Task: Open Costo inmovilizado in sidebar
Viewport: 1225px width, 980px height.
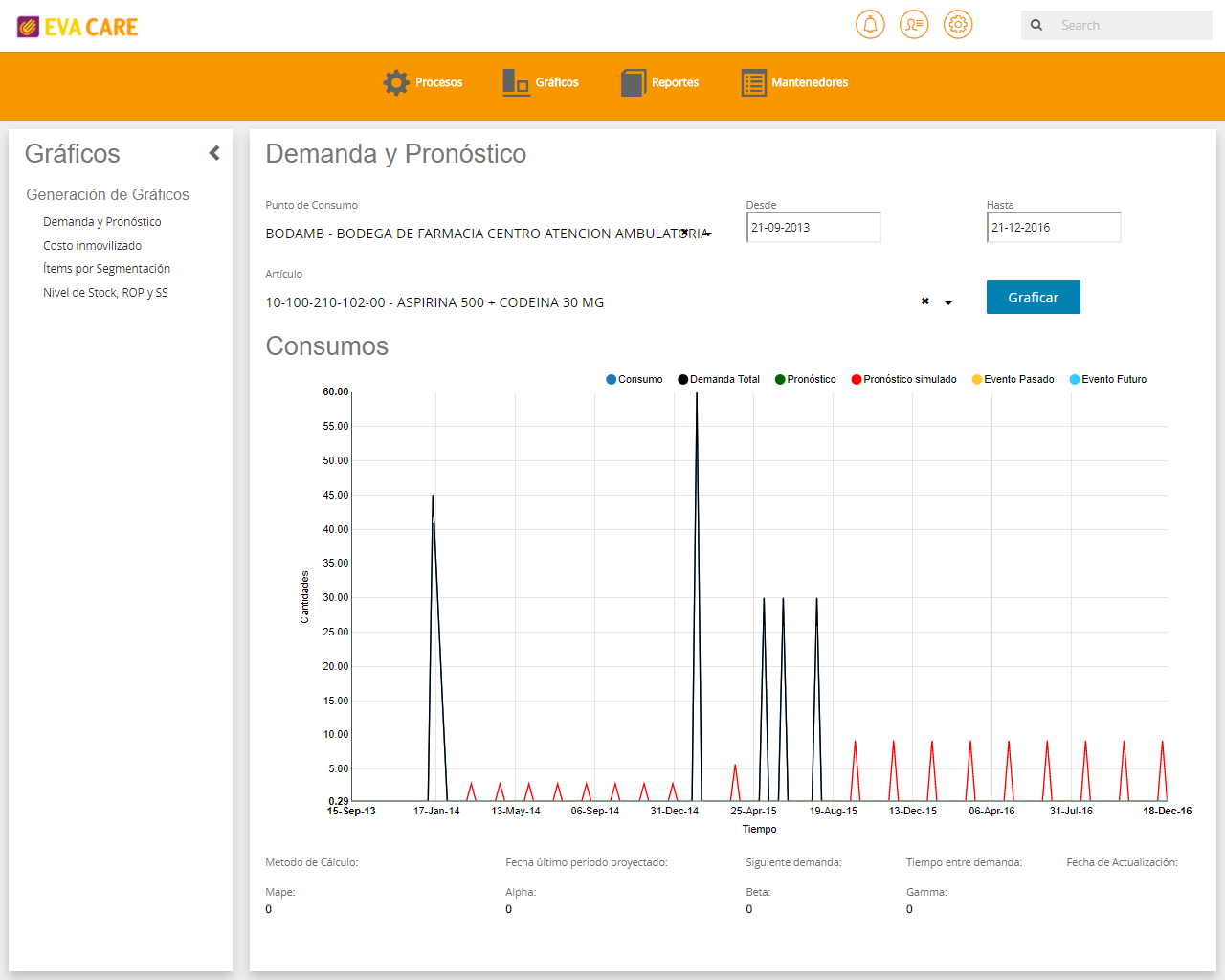Action: pyautogui.click(x=92, y=245)
